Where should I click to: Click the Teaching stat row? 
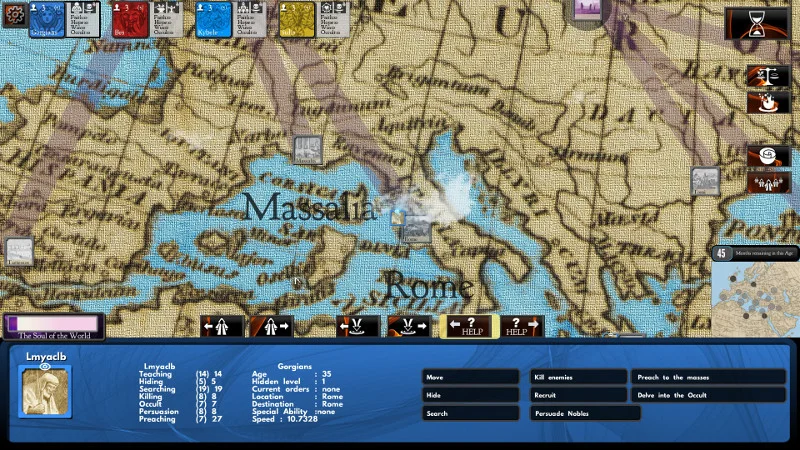tap(181, 374)
